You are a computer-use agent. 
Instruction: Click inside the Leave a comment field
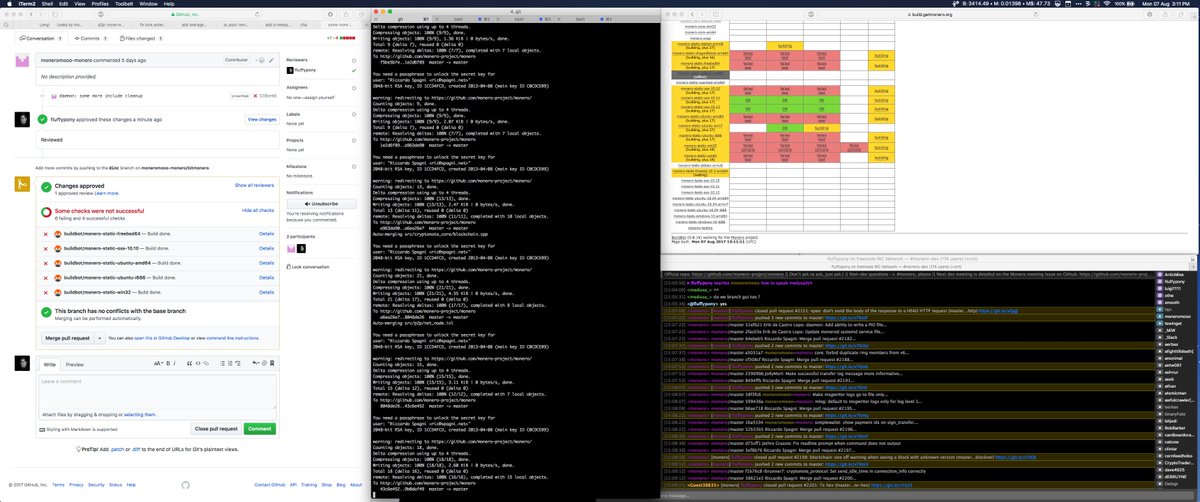(158, 392)
